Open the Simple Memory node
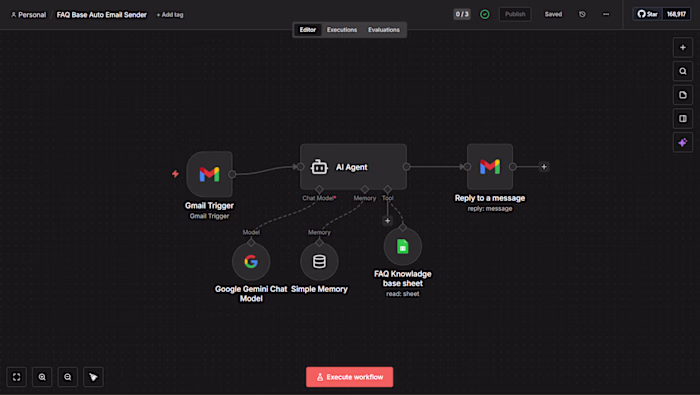The height and width of the screenshot is (395, 700). 319,261
